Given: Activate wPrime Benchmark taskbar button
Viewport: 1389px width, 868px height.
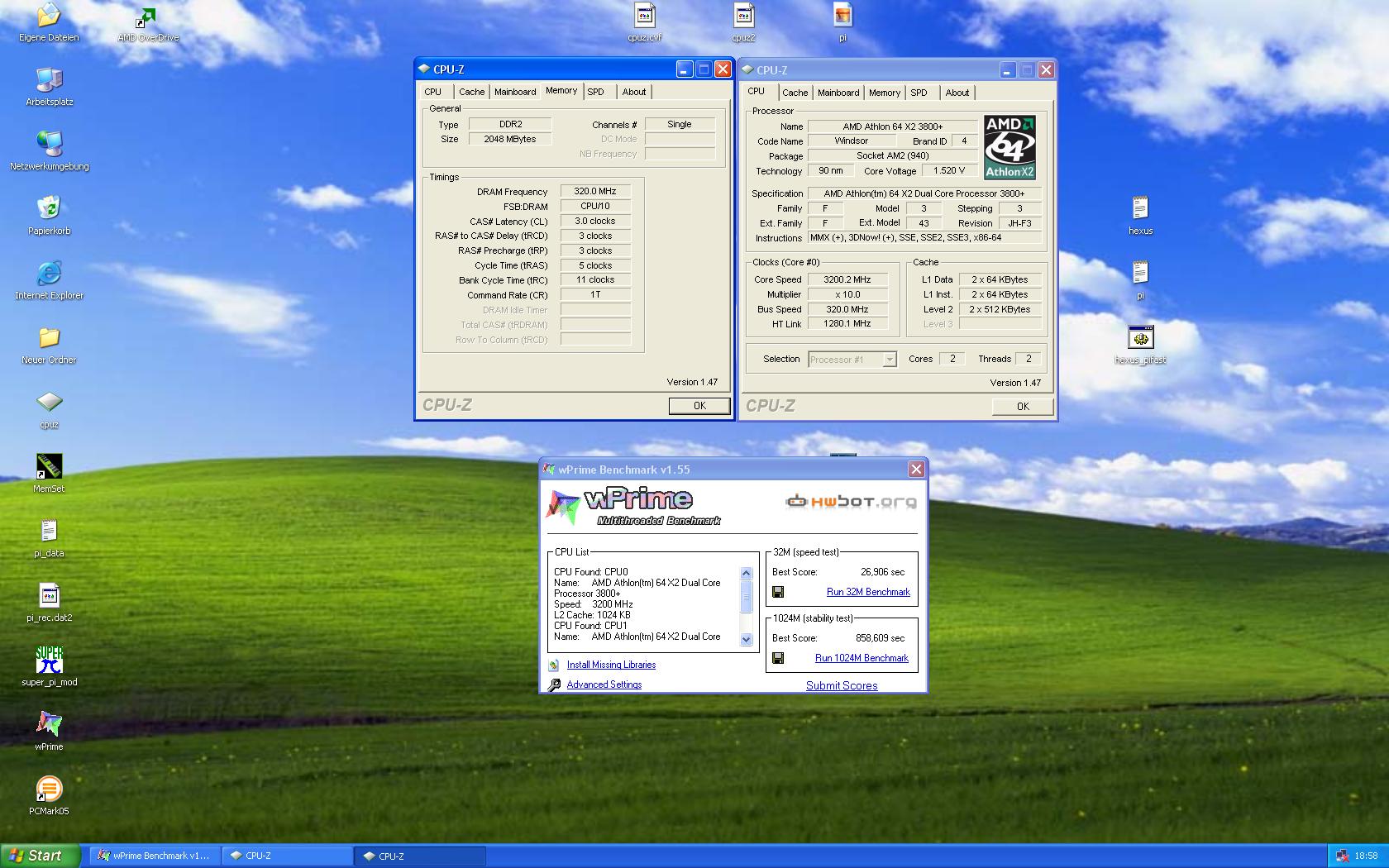Looking at the screenshot, I should (x=153, y=856).
